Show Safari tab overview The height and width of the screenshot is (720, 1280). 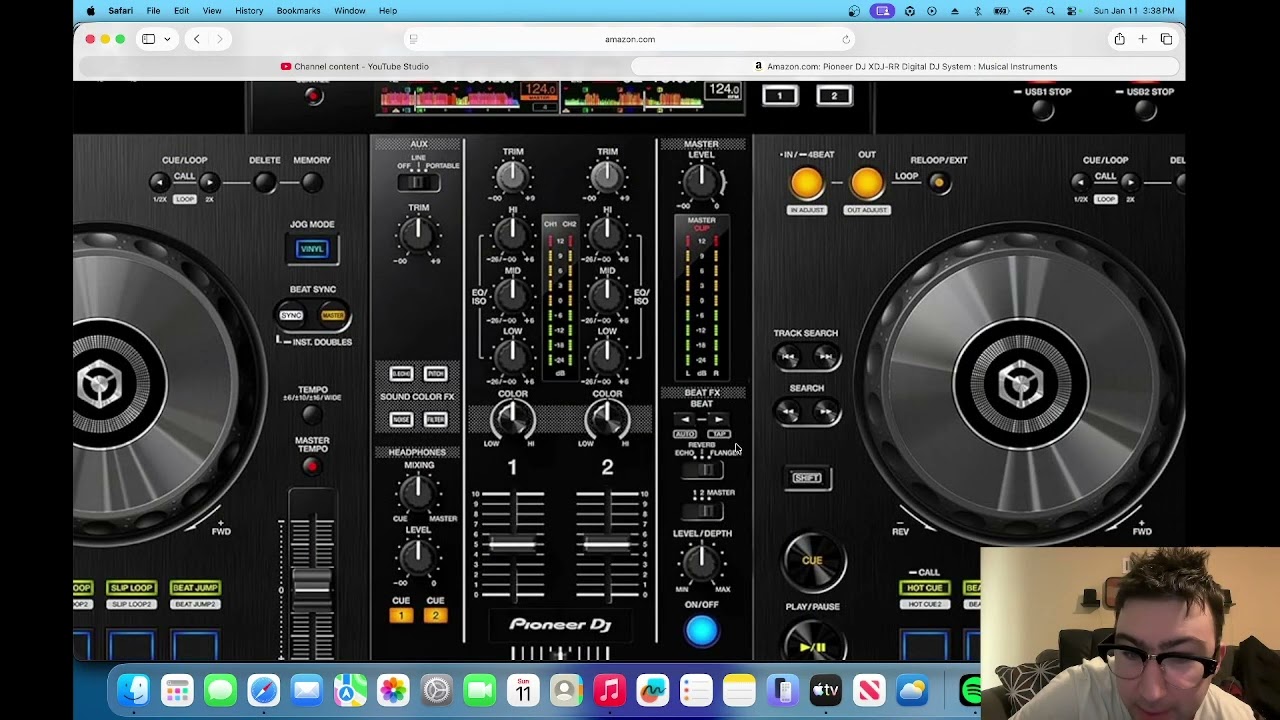[x=1166, y=39]
